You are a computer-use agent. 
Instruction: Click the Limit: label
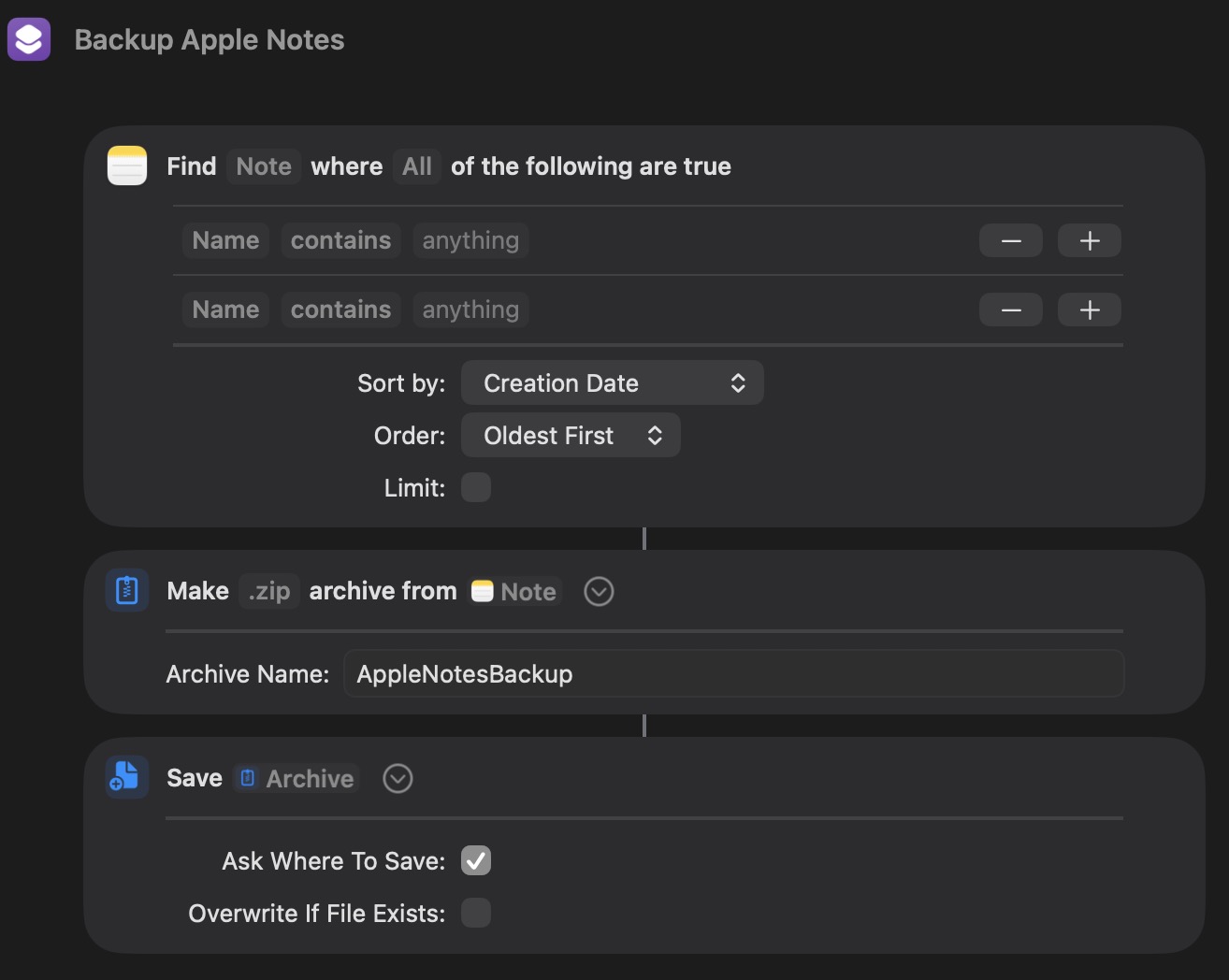pyautogui.click(x=414, y=488)
